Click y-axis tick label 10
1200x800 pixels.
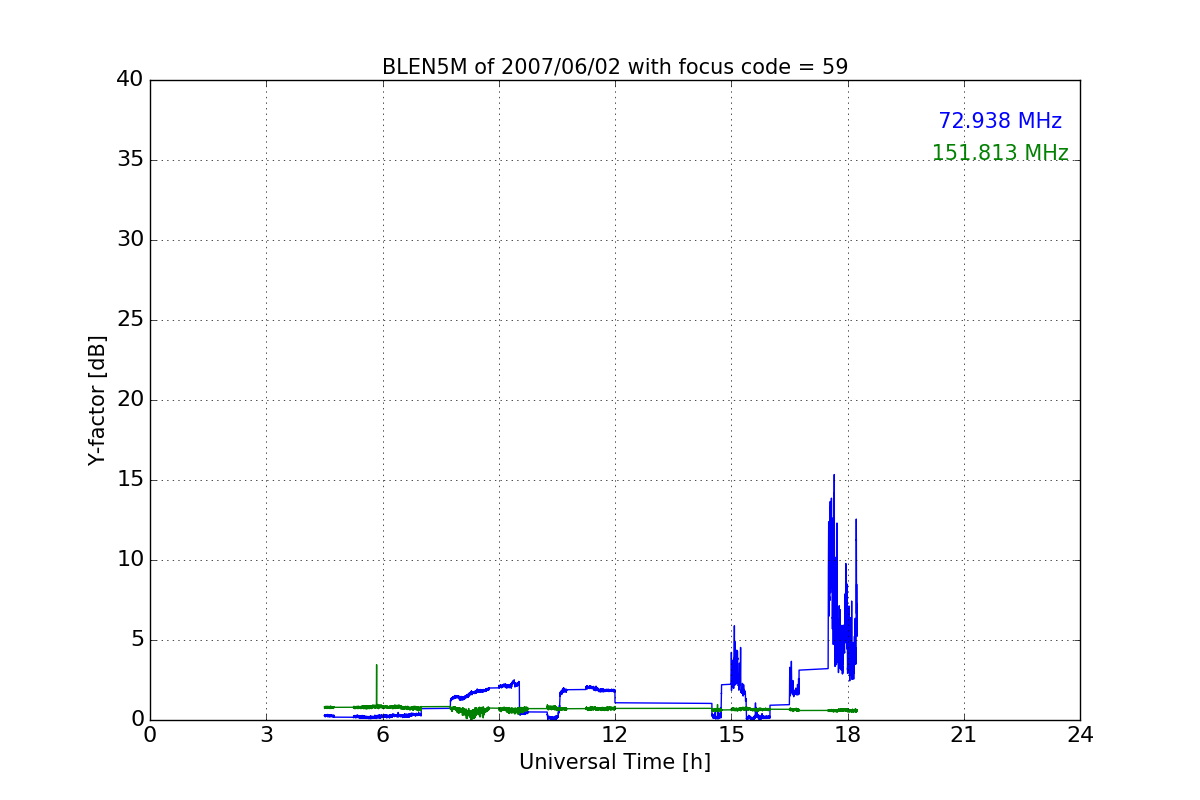(x=129, y=560)
